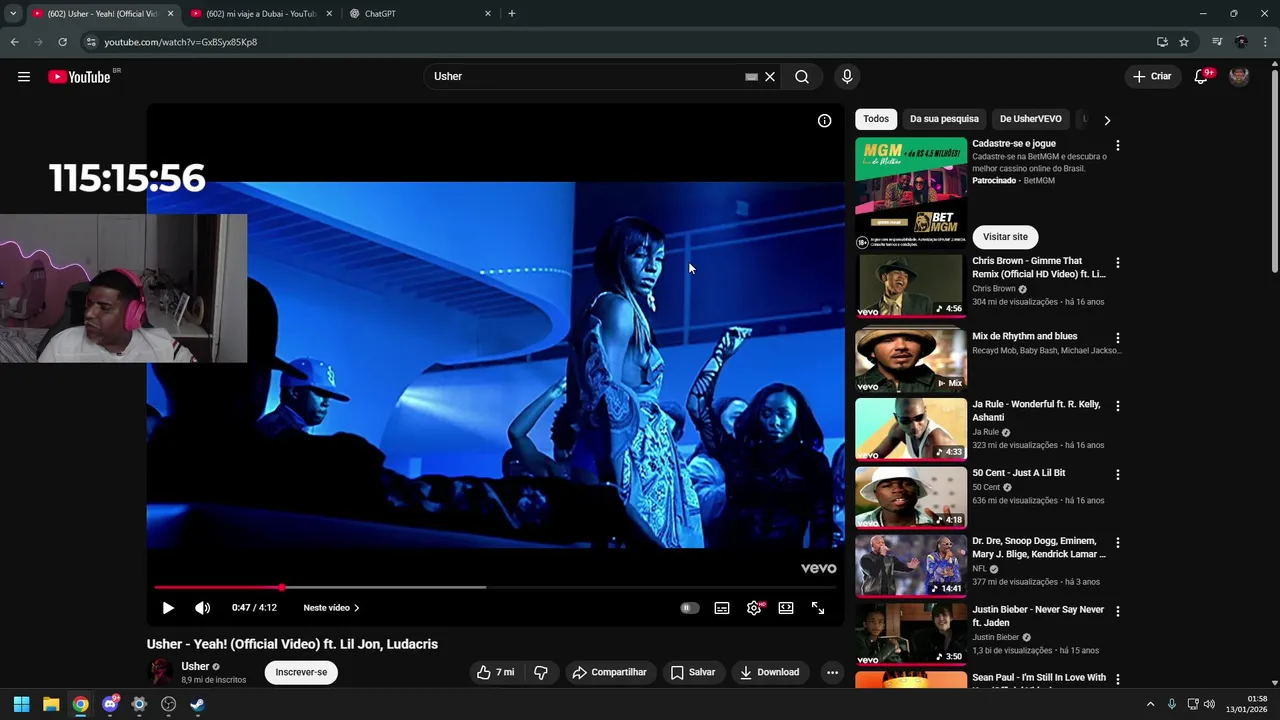The image size is (1280, 720).
Task: Open options for Mix de Rhythm and blues
Action: point(1118,339)
